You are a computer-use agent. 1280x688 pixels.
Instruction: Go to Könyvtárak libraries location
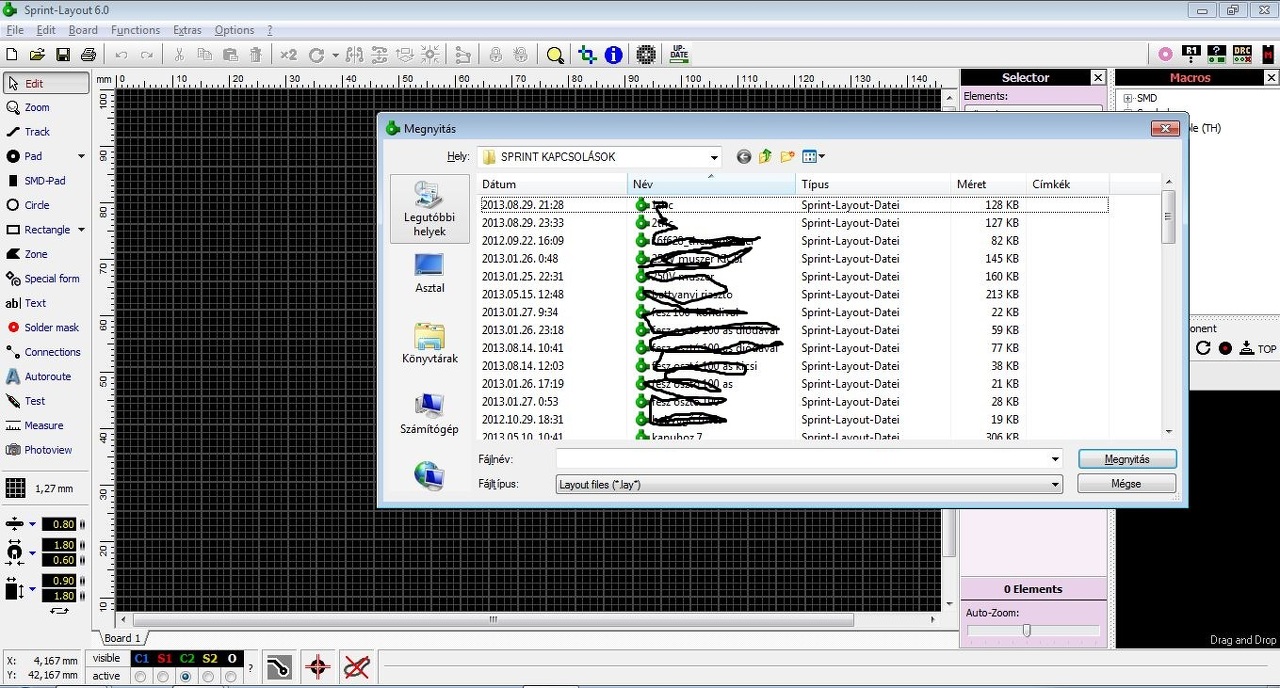(430, 344)
